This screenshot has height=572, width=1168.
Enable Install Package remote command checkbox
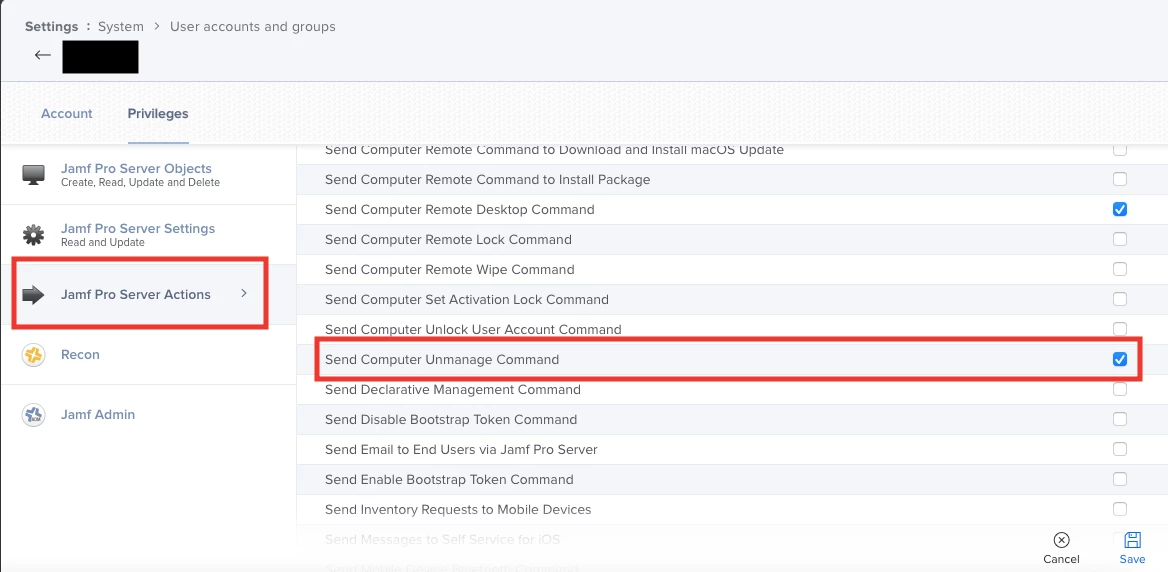tap(1120, 179)
